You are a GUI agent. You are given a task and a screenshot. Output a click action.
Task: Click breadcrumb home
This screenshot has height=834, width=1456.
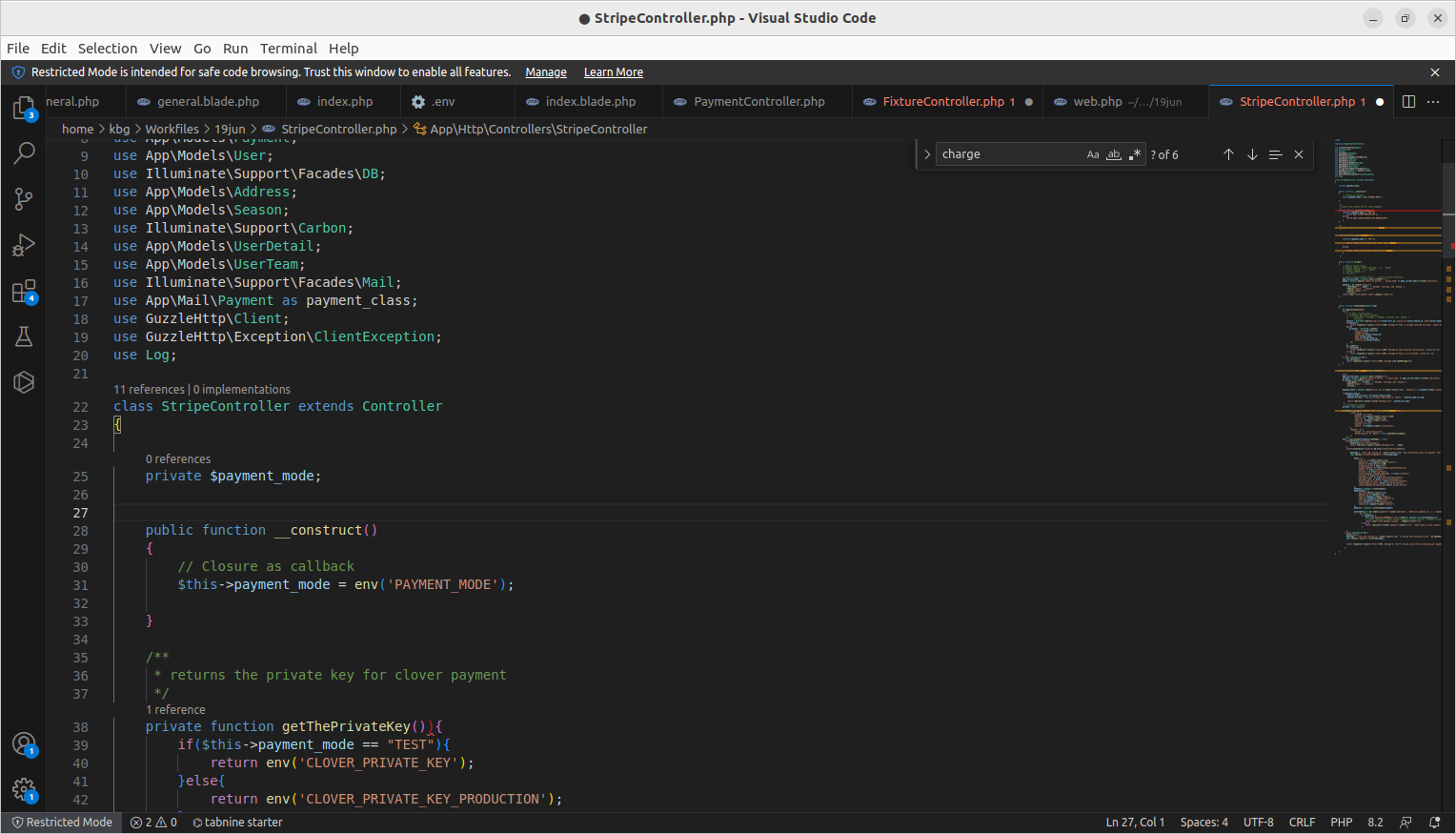[77, 130]
